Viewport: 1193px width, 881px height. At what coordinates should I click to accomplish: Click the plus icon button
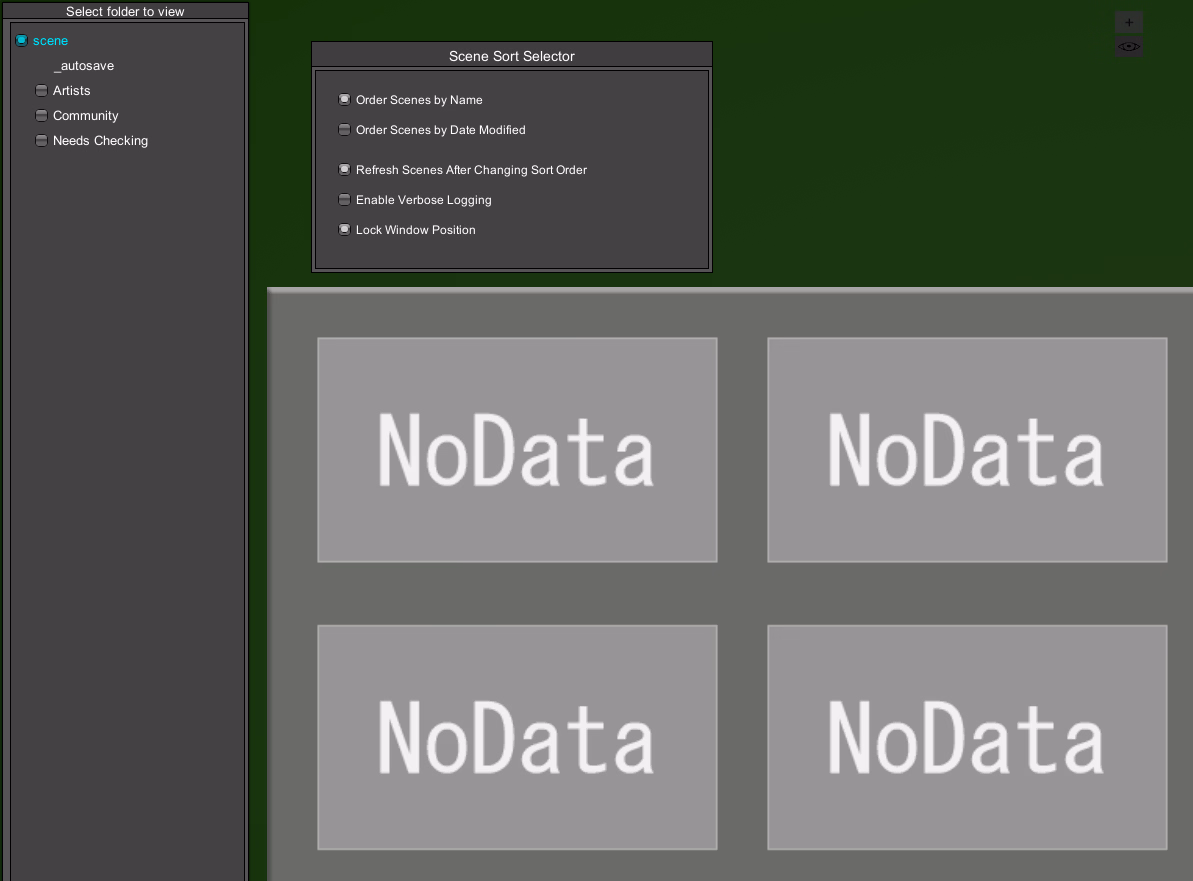[1129, 22]
